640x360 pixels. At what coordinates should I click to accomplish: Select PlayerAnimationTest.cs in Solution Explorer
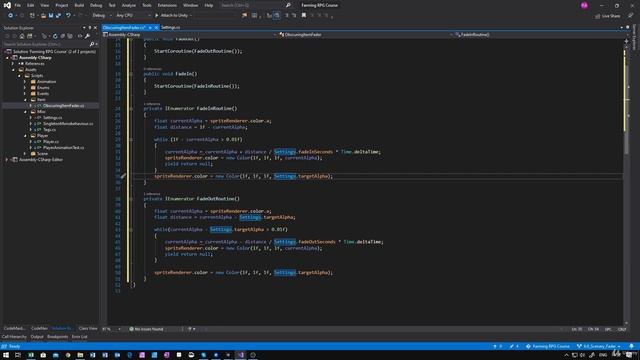tap(63, 147)
